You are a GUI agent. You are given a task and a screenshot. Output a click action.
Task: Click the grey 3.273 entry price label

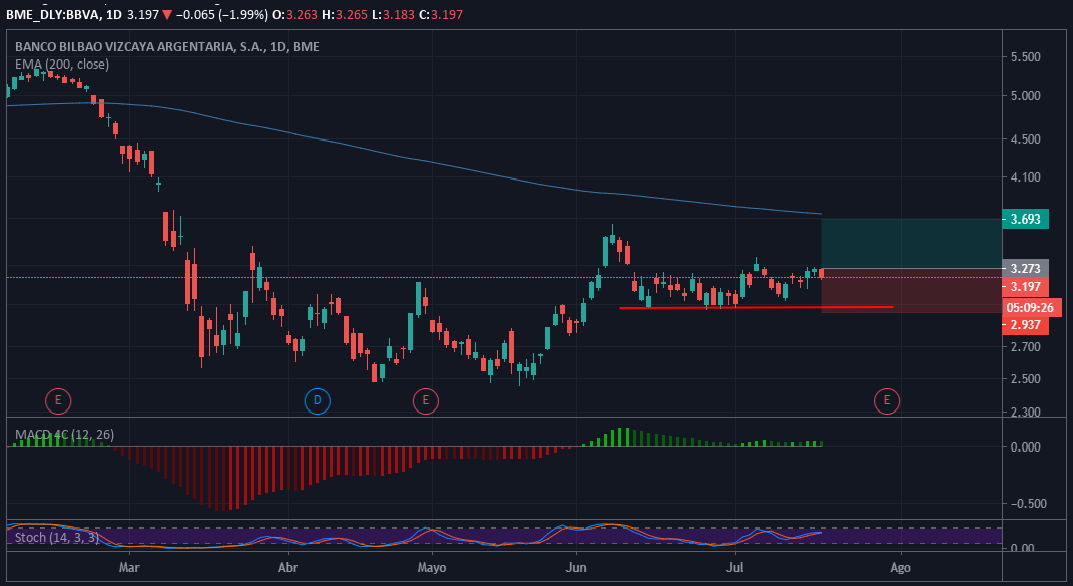click(1027, 269)
